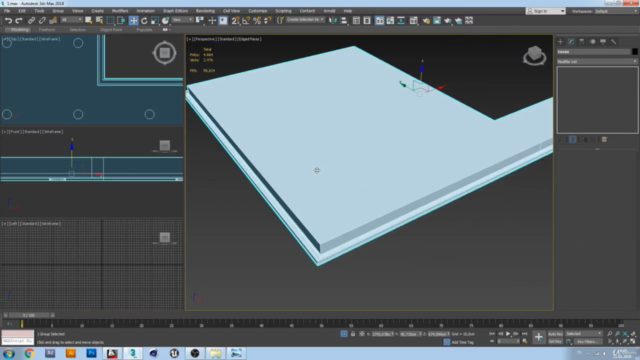The image size is (640, 360).
Task: Open Edit Named Selection Sets
Action: pos(280,20)
